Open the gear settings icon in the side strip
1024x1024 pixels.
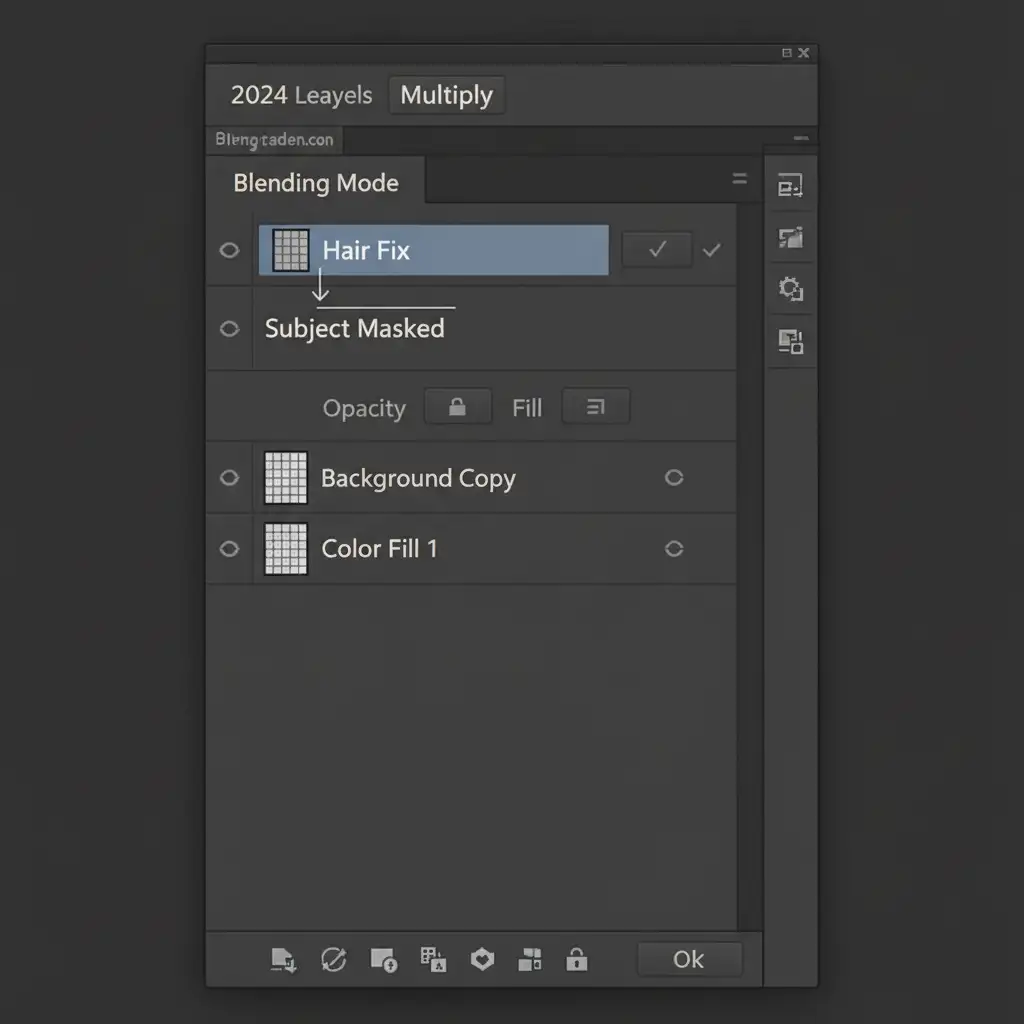pyautogui.click(x=790, y=290)
